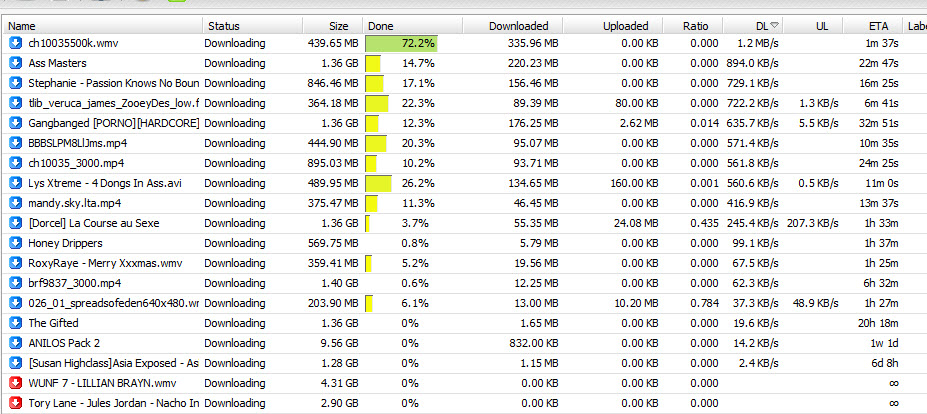Click the icon for [Dorcel] La Course torrent
The width and height of the screenshot is (927, 414).
tap(15, 223)
